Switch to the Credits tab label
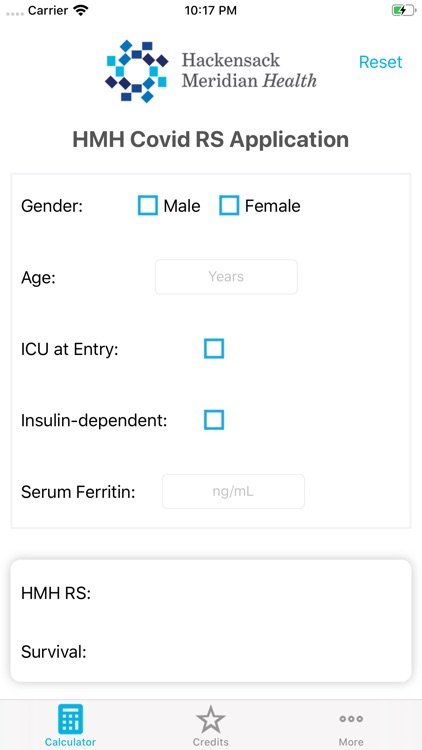The image size is (422, 750). [x=211, y=742]
